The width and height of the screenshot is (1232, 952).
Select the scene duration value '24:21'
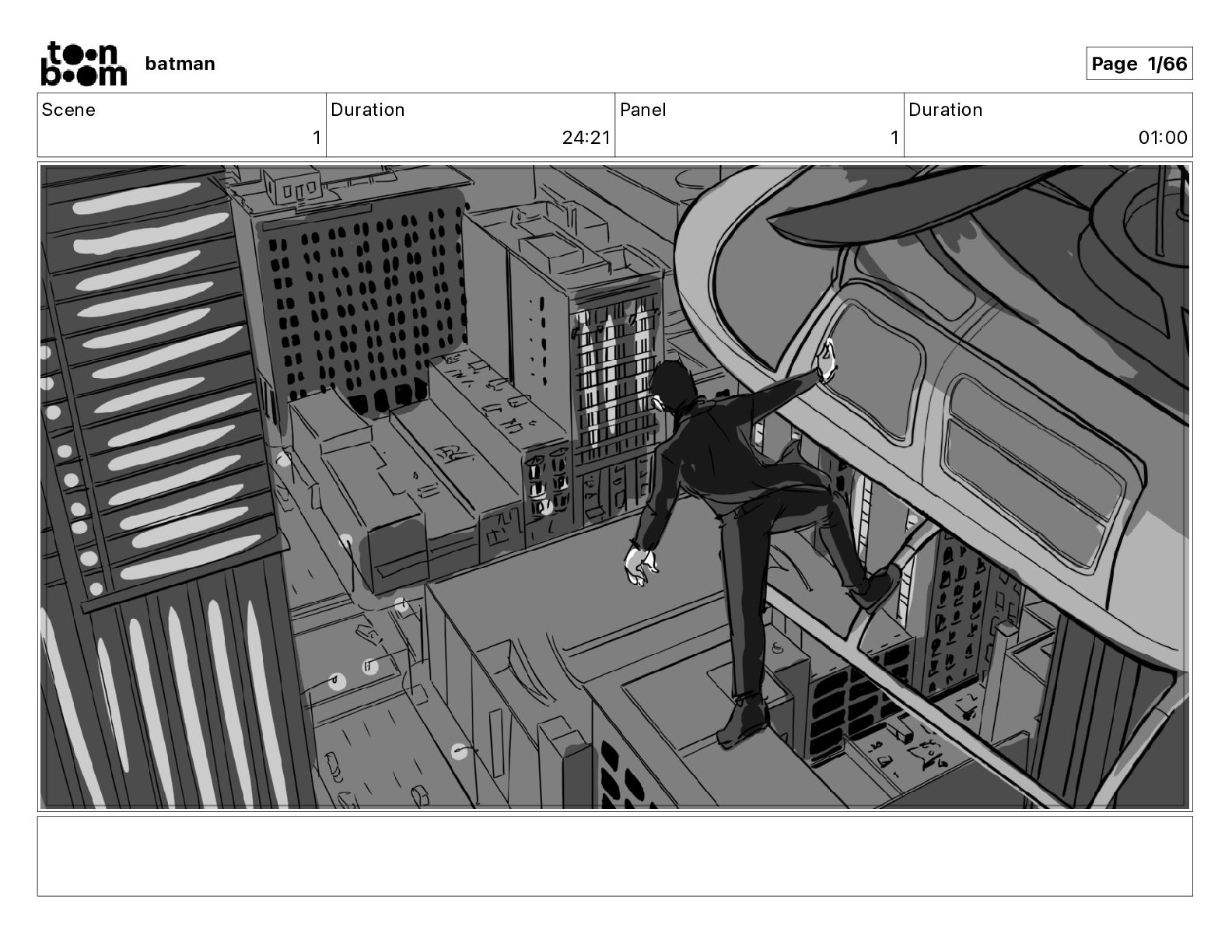click(586, 138)
